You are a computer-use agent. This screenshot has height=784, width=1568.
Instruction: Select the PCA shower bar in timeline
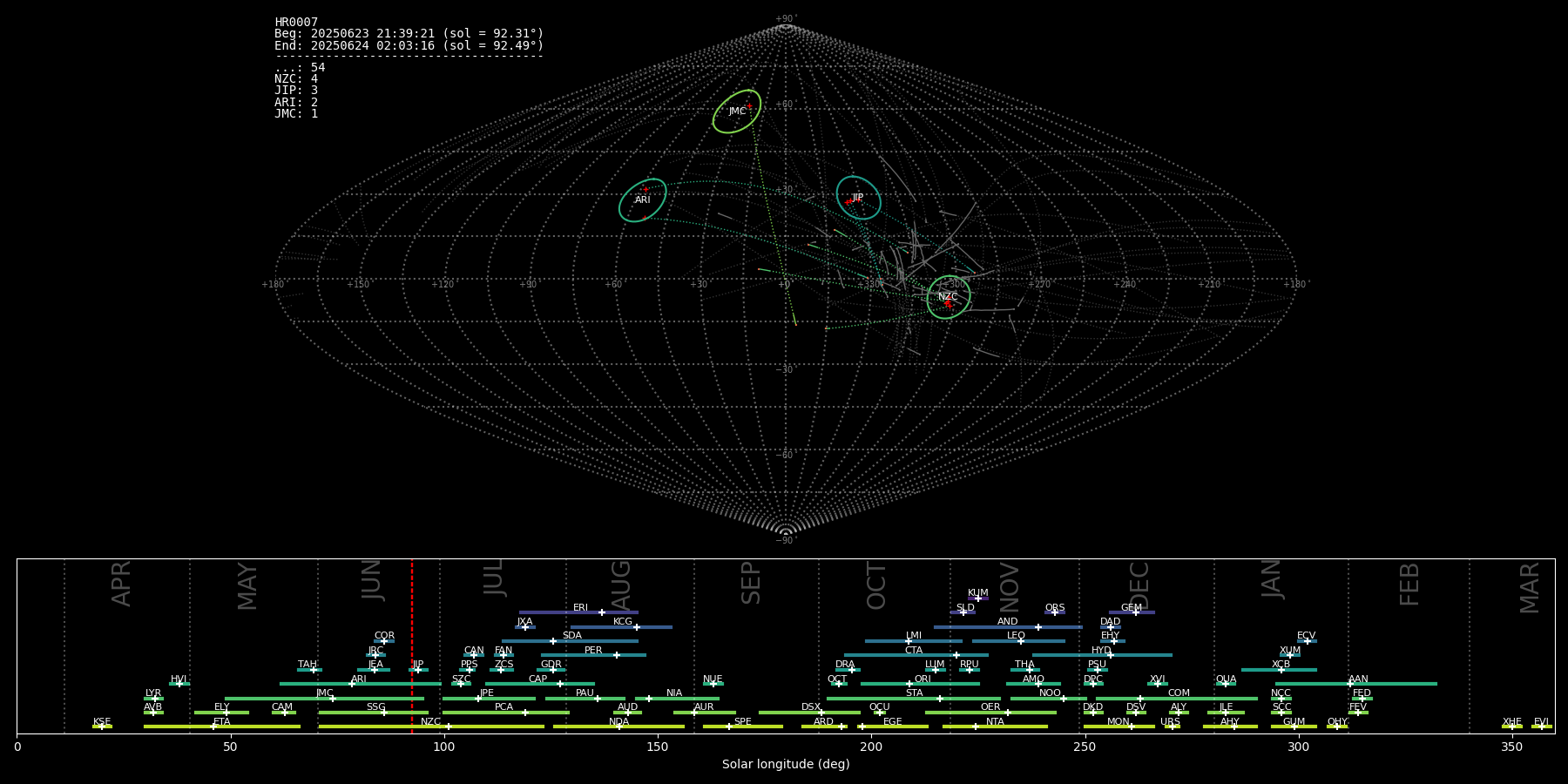coord(505,713)
